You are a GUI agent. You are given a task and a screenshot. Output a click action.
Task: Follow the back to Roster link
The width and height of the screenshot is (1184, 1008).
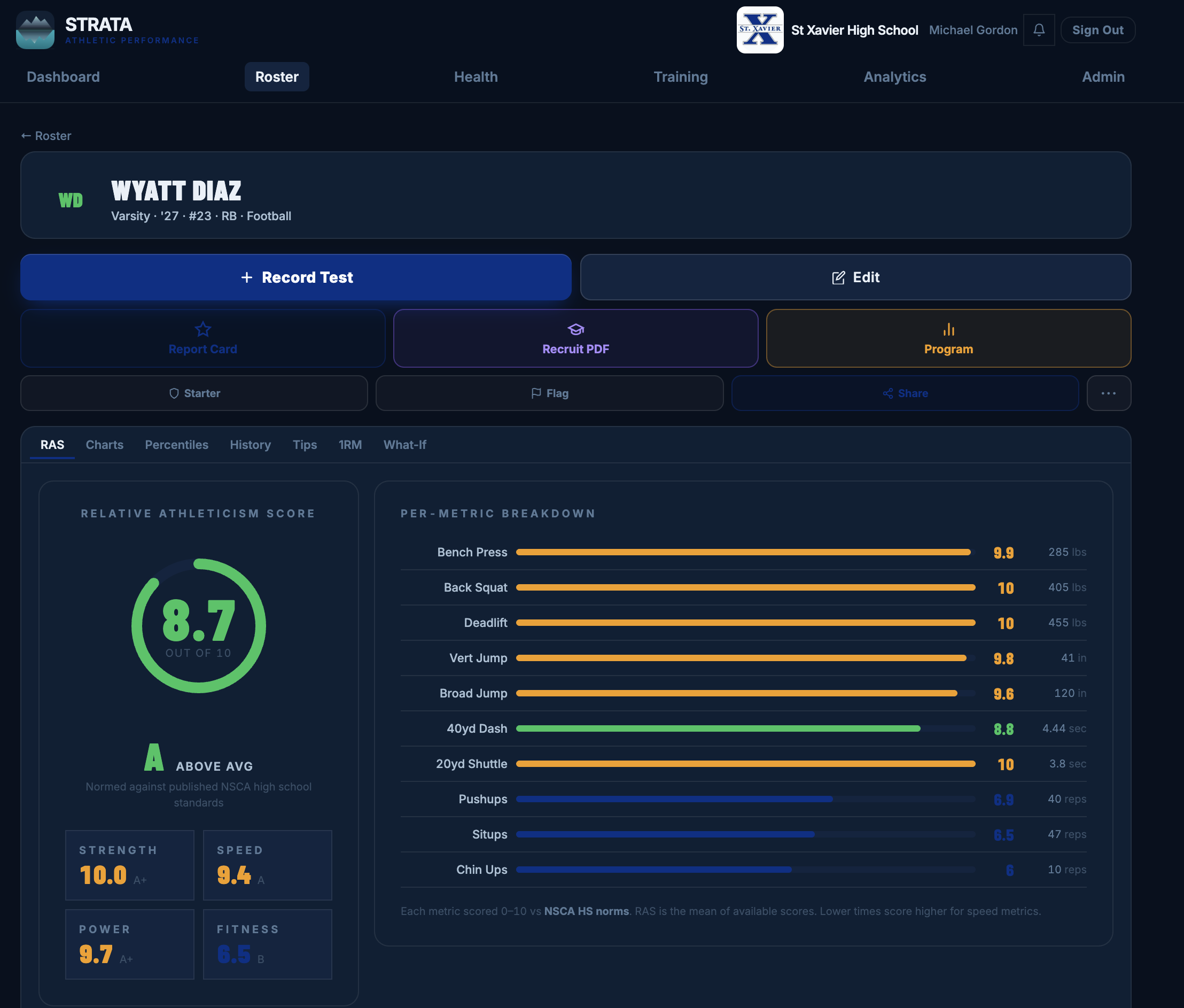coord(46,136)
